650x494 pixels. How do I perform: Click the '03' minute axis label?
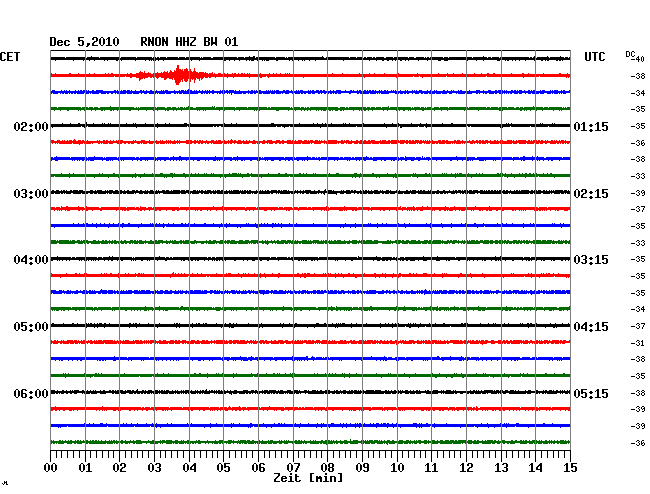click(x=154, y=467)
